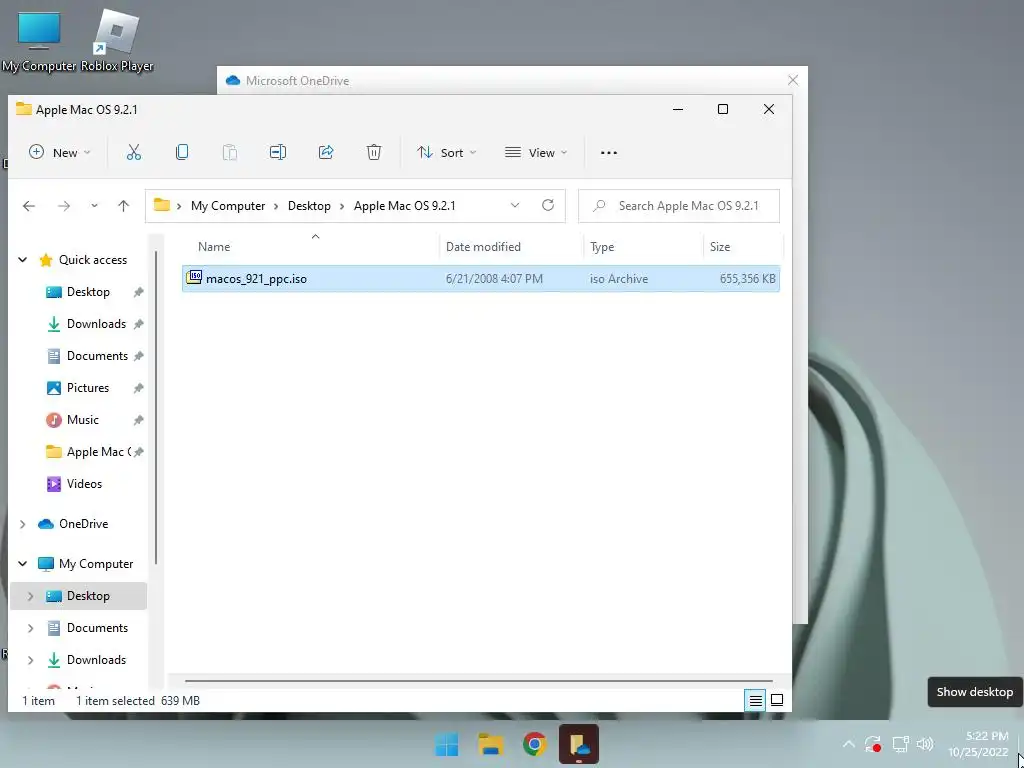
Task: Open the See more ellipsis menu
Action: tap(609, 153)
